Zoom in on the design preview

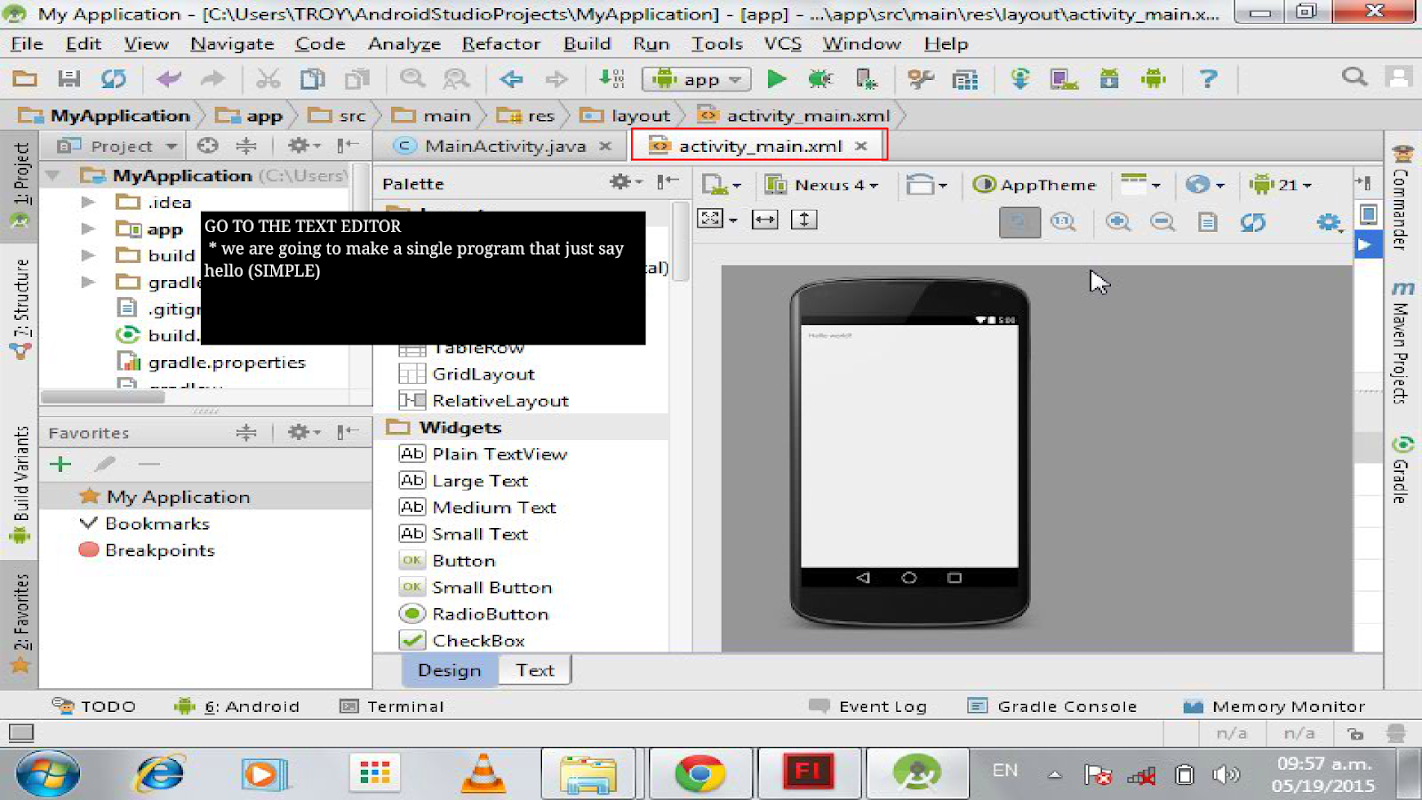[1118, 222]
